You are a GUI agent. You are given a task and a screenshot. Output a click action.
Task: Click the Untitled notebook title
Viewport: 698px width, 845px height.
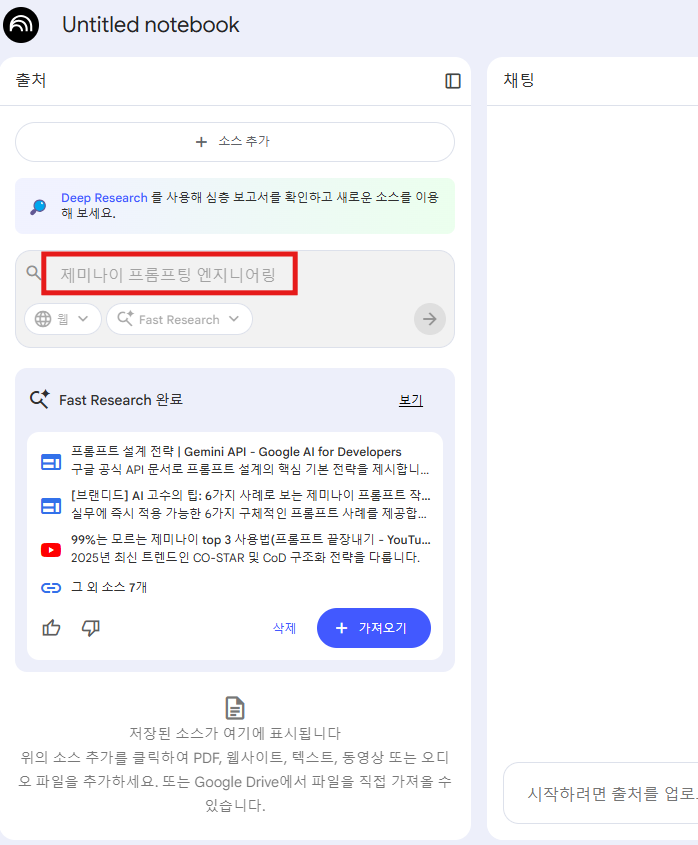150,25
